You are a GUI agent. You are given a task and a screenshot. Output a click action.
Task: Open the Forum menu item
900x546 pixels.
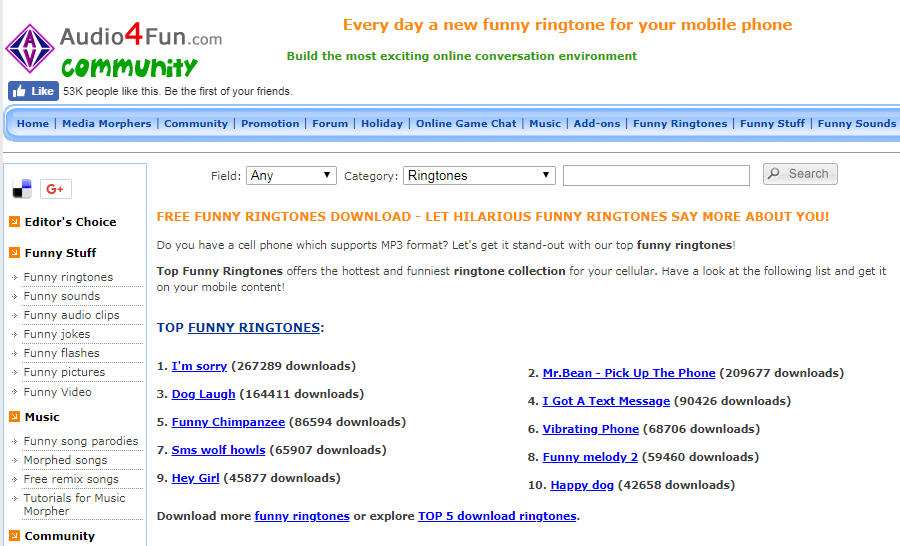click(330, 123)
